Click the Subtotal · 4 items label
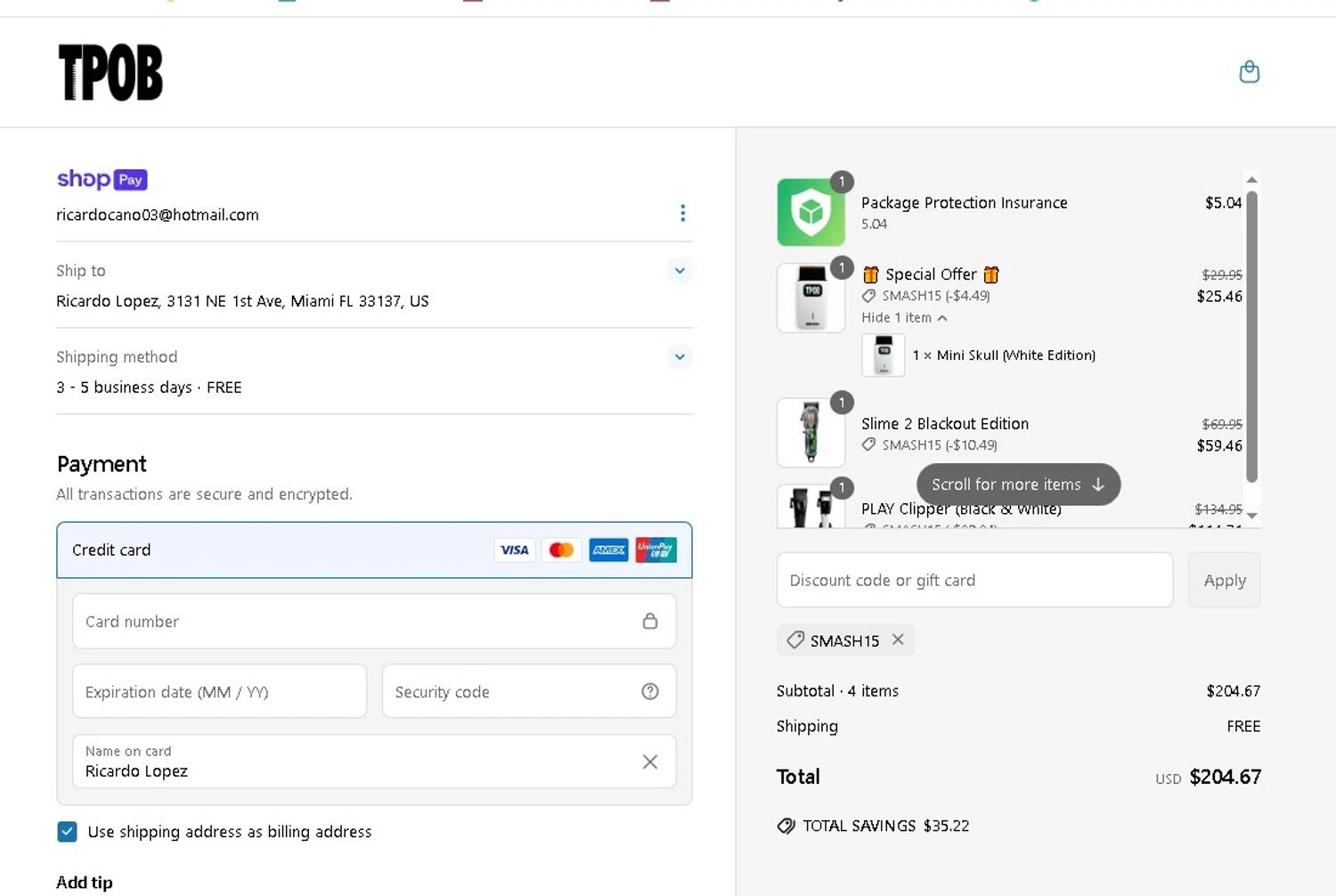The image size is (1336, 896). click(837, 691)
